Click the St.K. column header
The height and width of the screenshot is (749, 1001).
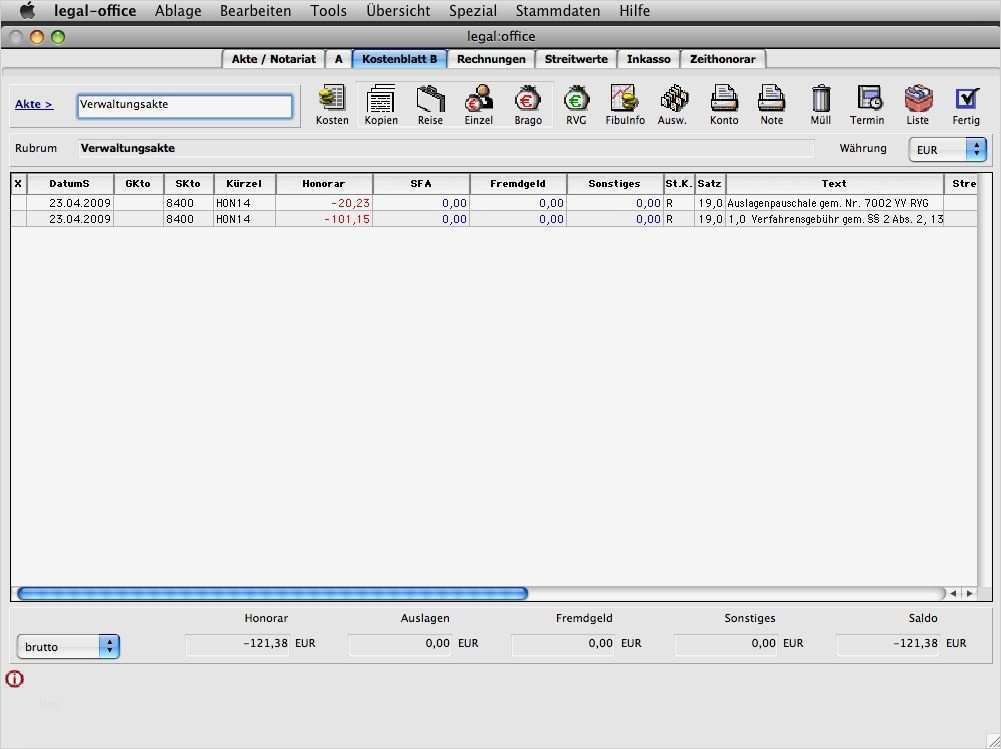[x=679, y=184]
